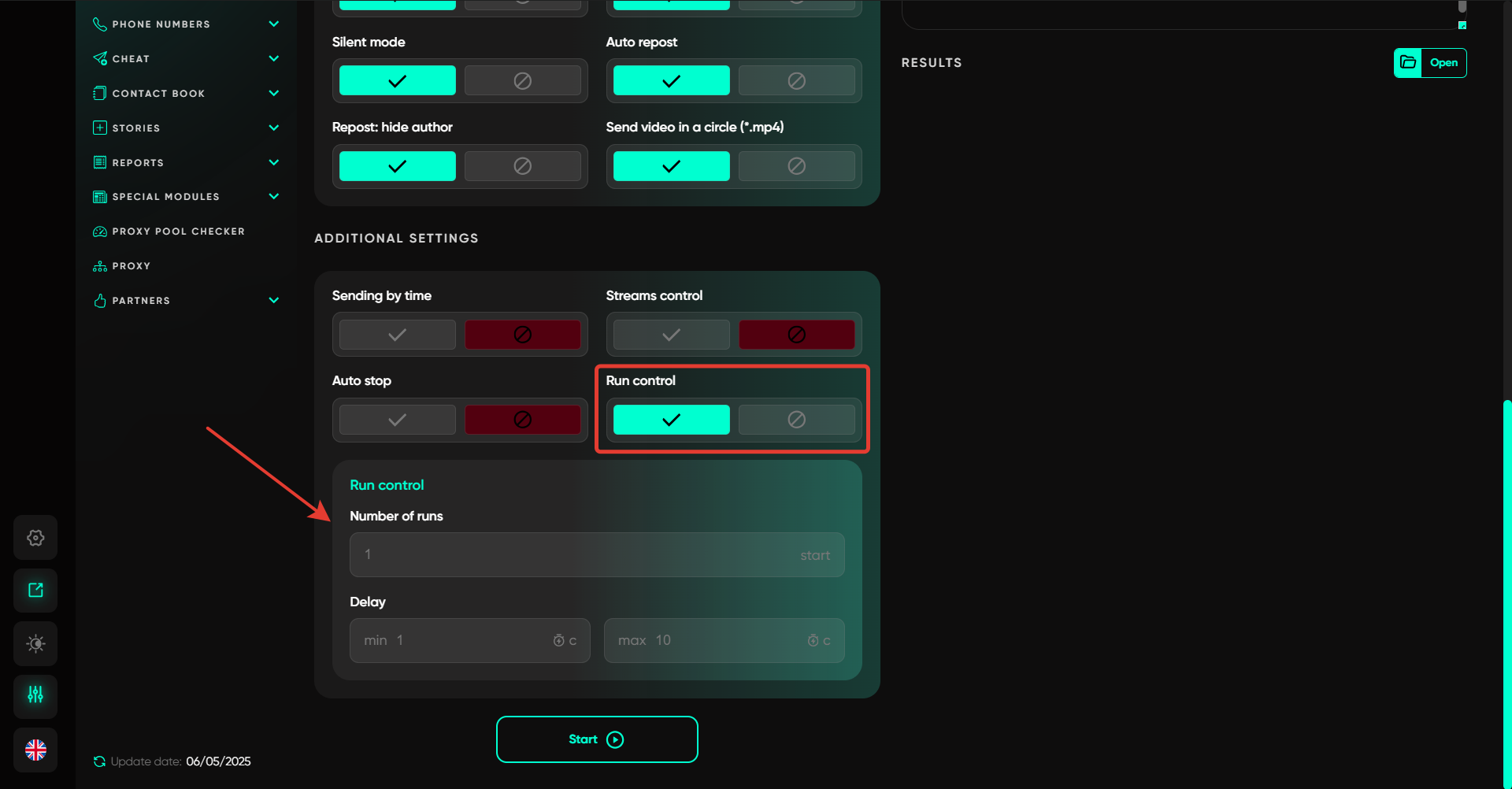Screen dimensions: 1512x789
Task: Click the refresh icon beside Update date
Action: point(99,761)
